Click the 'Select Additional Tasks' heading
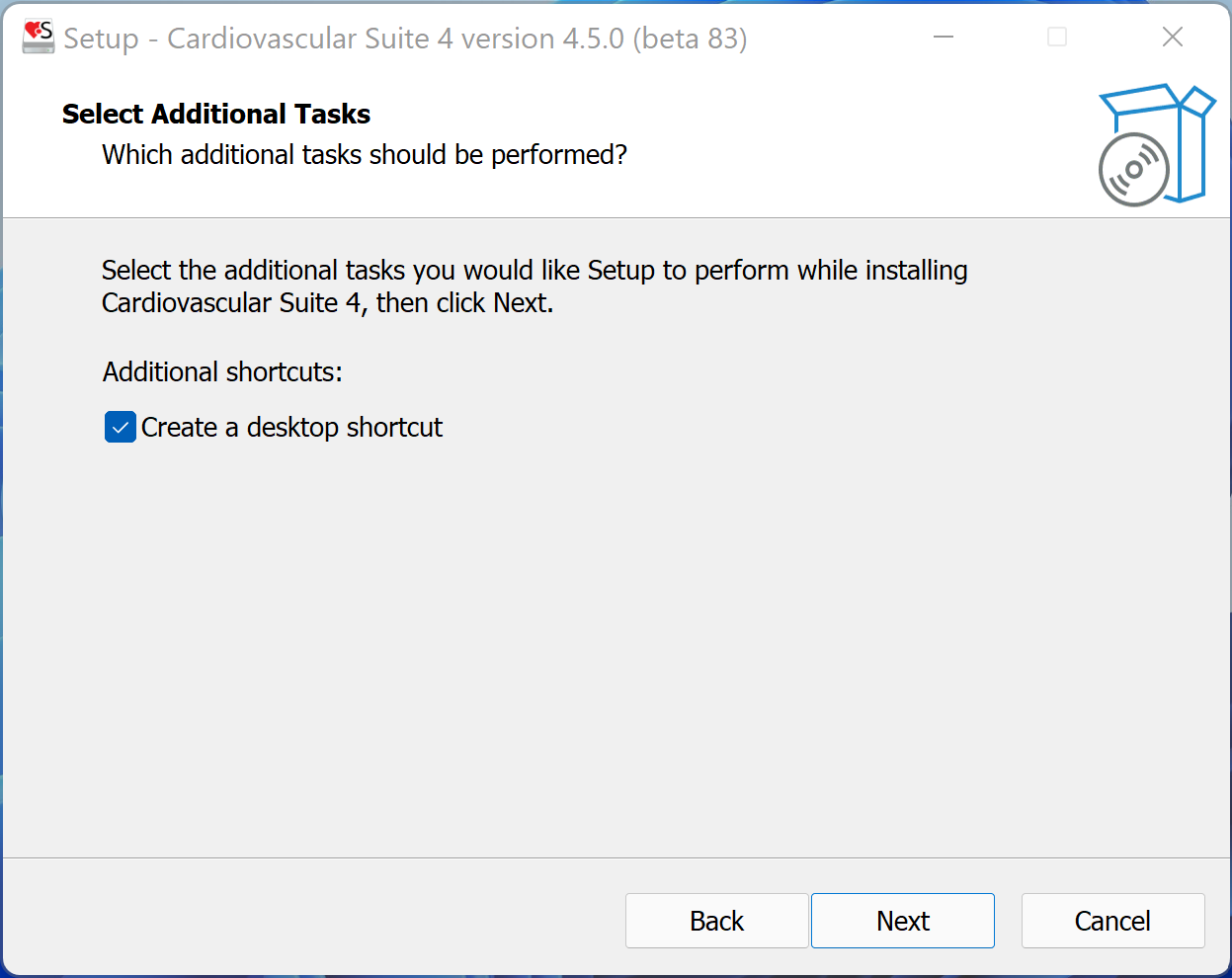 [216, 115]
